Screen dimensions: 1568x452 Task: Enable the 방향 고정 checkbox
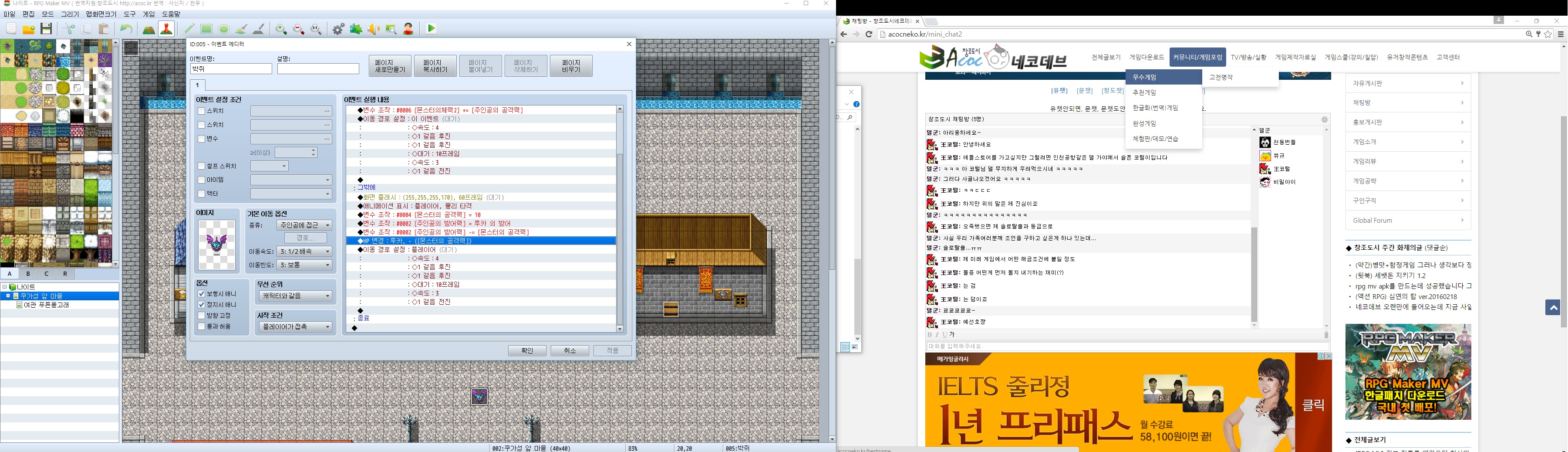click(202, 316)
